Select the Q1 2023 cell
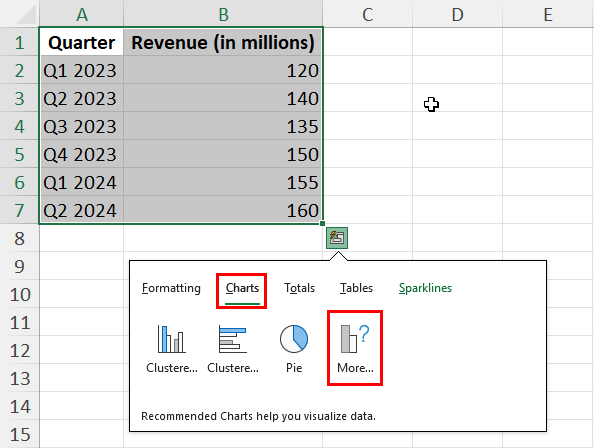This screenshot has width=594, height=448. click(81, 70)
